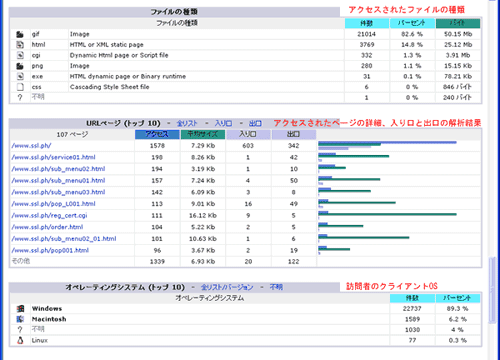
Task: Click the gif file type icon
Action: point(20,34)
